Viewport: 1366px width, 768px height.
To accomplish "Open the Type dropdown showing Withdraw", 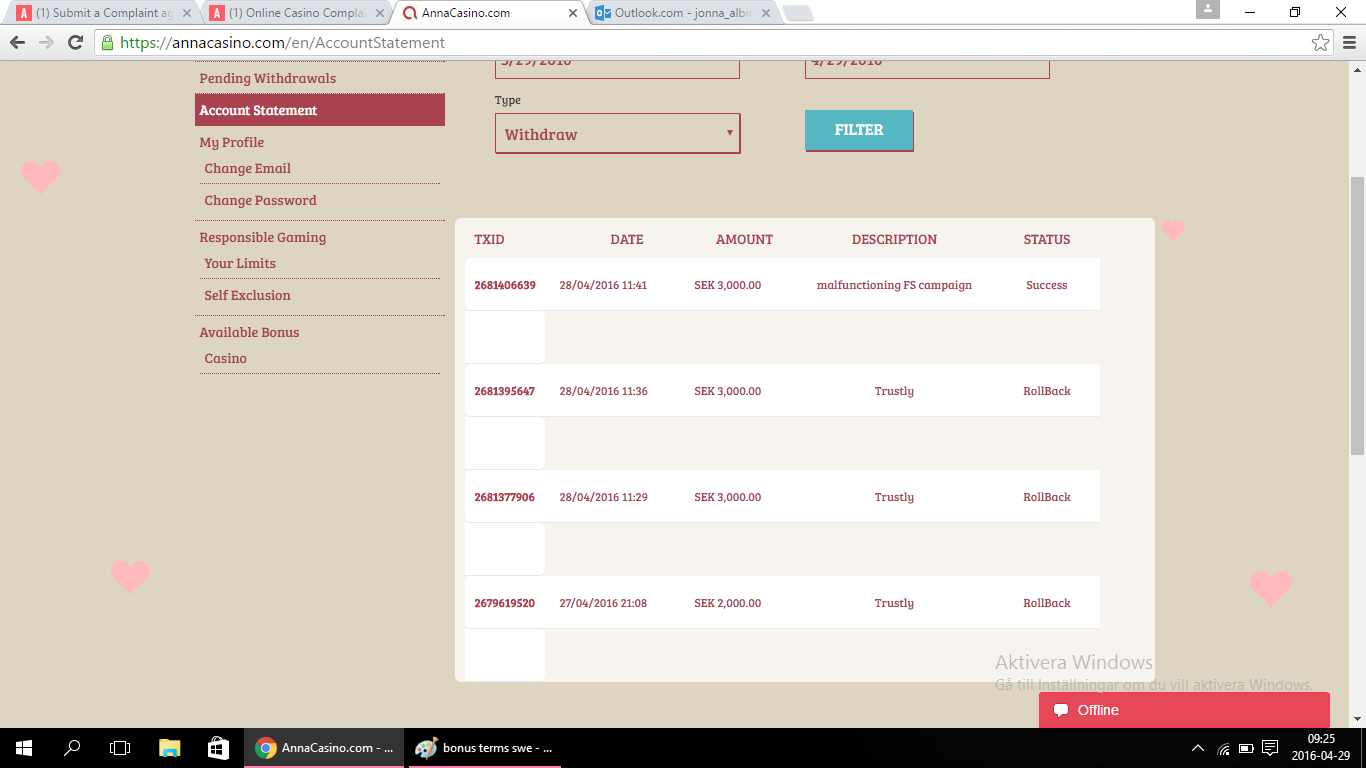I will pos(617,134).
